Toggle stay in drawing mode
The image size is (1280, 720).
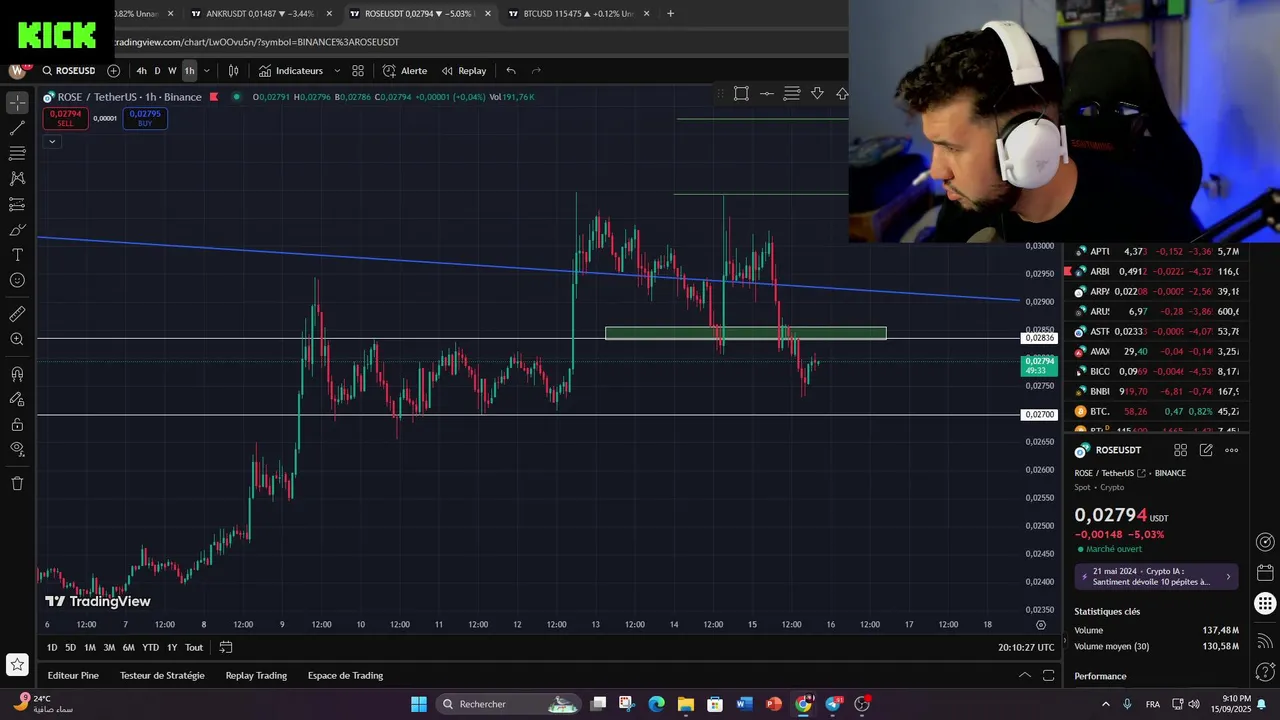[17, 399]
